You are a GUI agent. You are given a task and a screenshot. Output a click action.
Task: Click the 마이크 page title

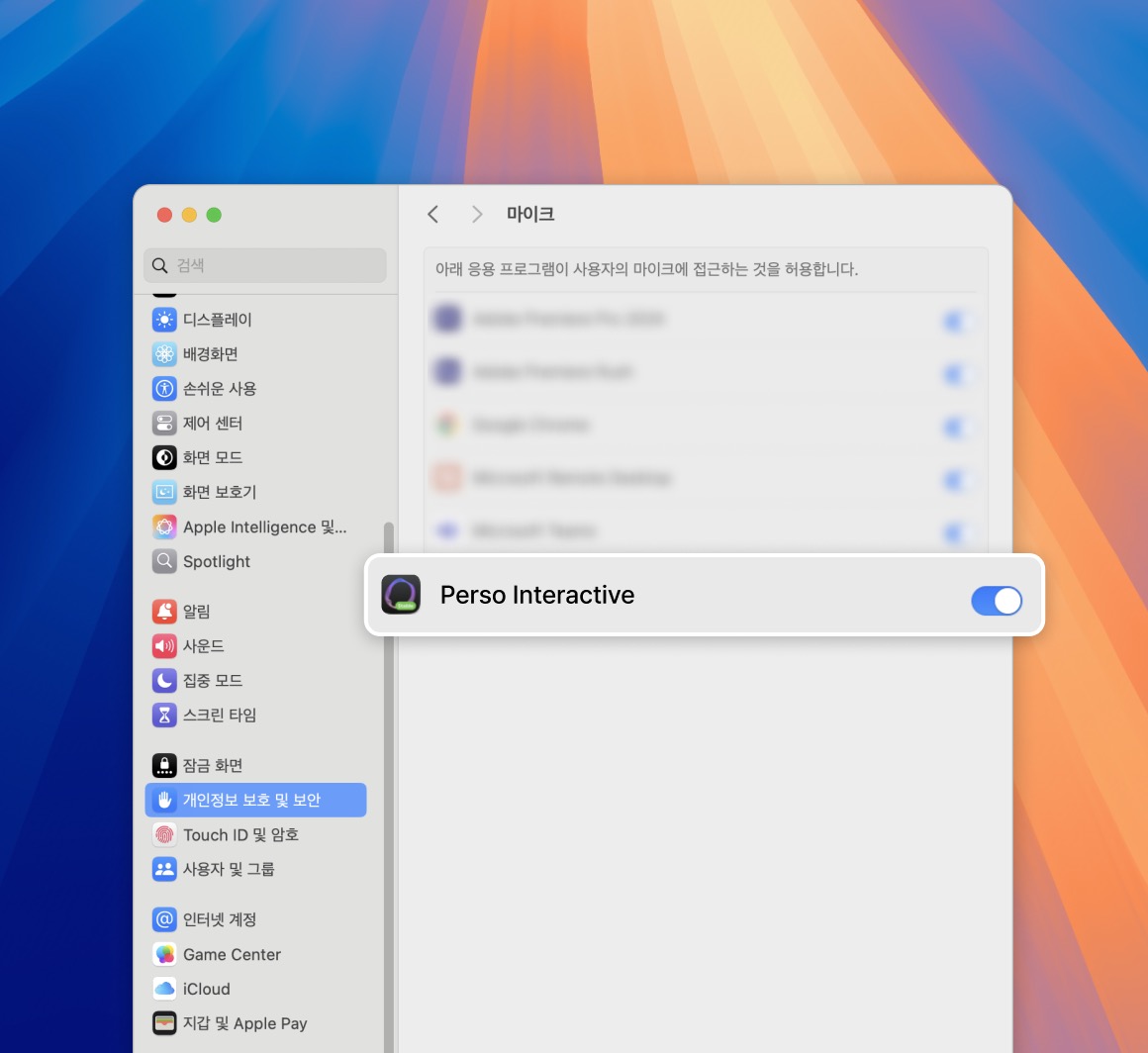pos(530,214)
